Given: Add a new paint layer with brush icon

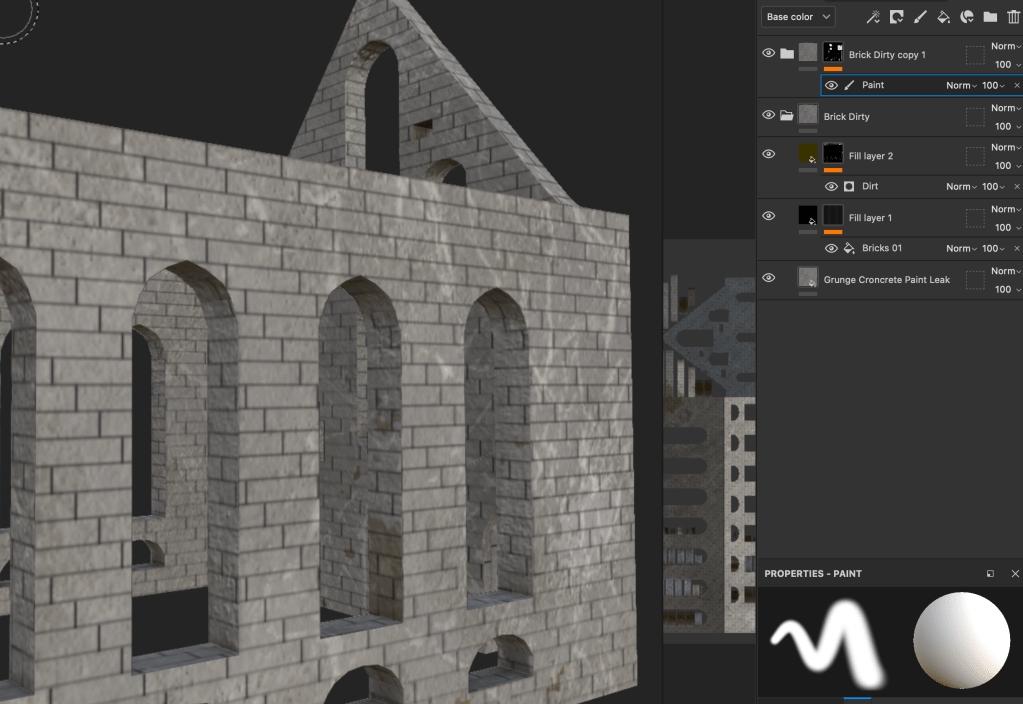Looking at the screenshot, I should click(x=920, y=17).
